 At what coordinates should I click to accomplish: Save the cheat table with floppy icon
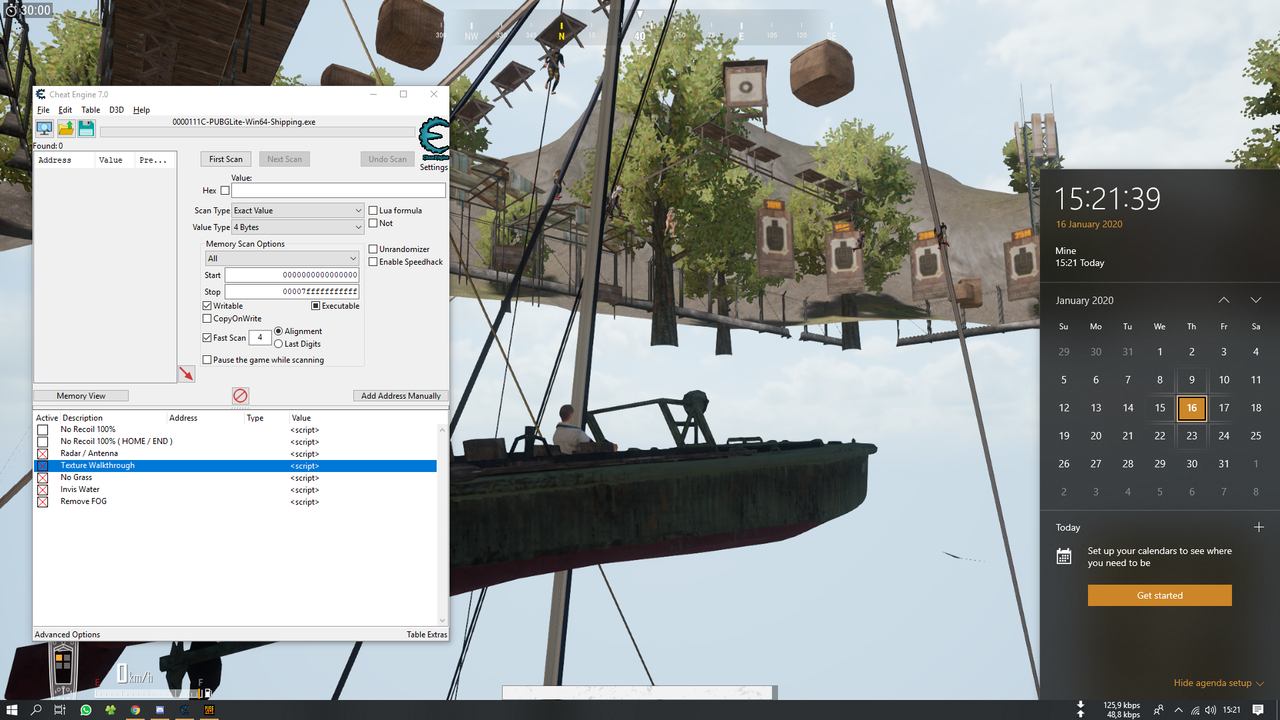click(x=86, y=128)
